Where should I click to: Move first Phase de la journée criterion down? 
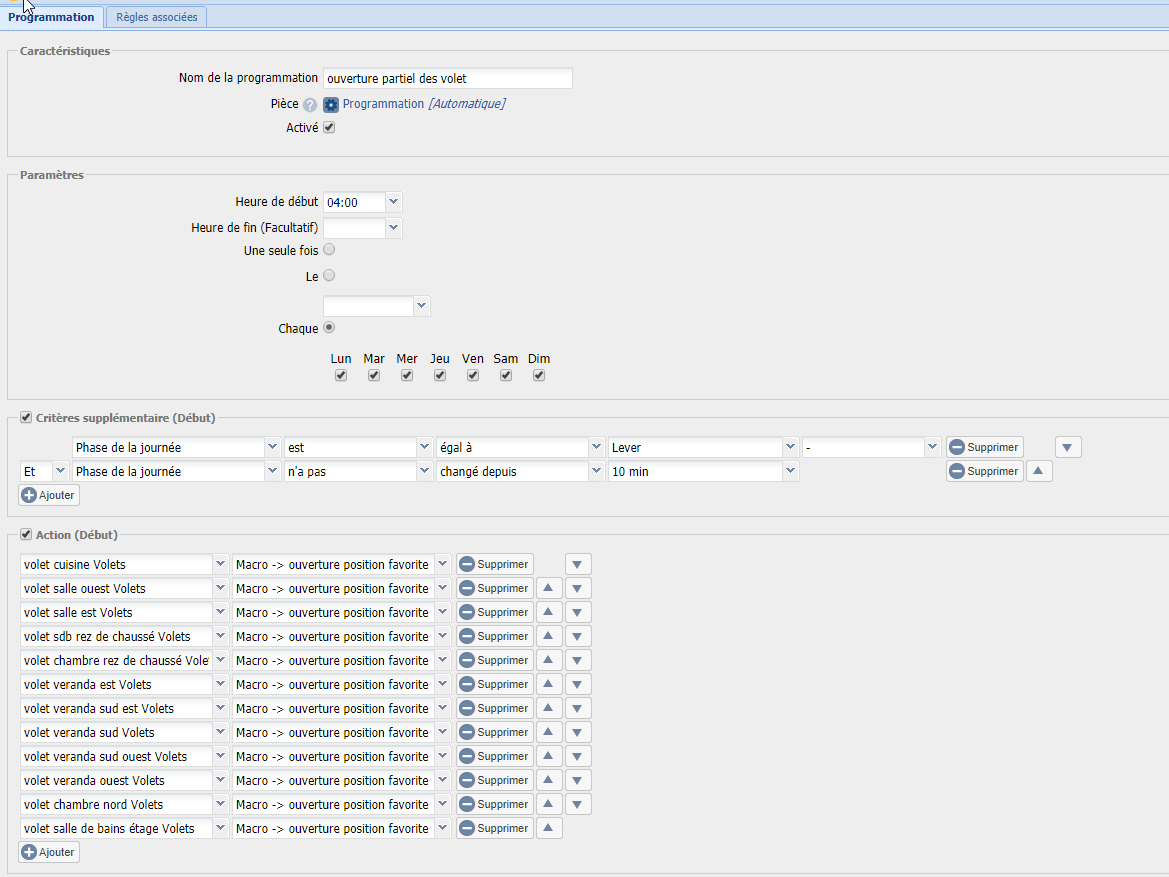point(1068,447)
